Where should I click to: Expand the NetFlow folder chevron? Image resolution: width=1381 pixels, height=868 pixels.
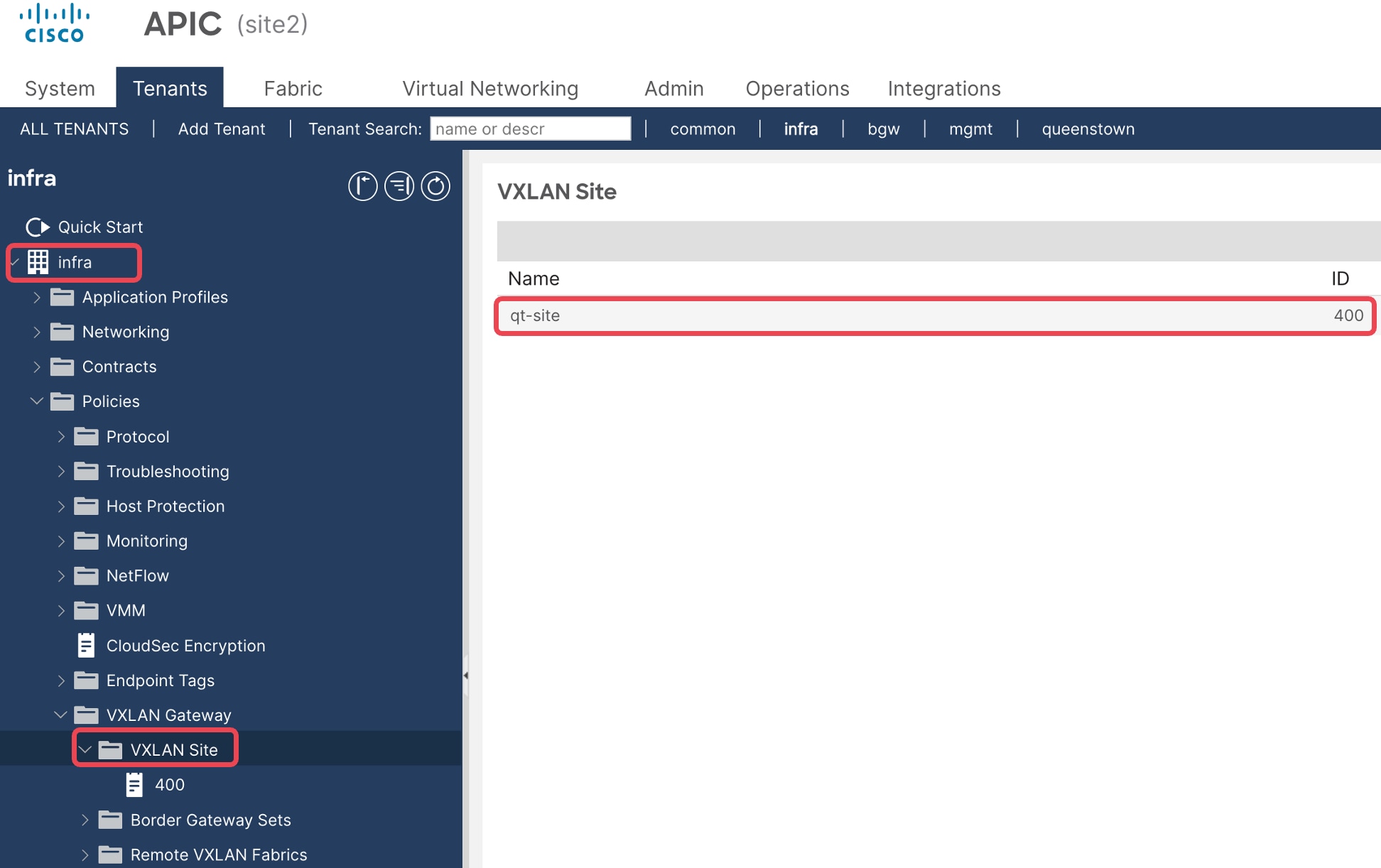click(61, 575)
